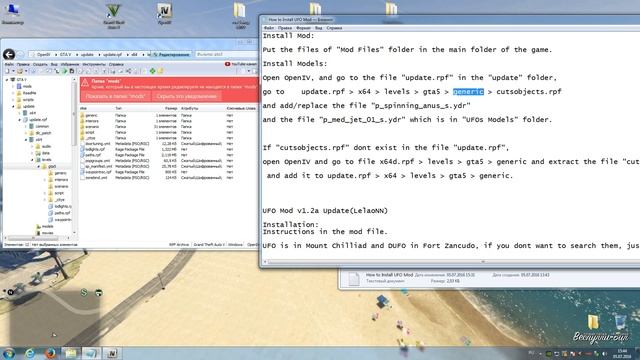This screenshot has width=640, height=360.
Task: Click OpenIV's greyed forward navigation arrow
Action: [20, 54]
